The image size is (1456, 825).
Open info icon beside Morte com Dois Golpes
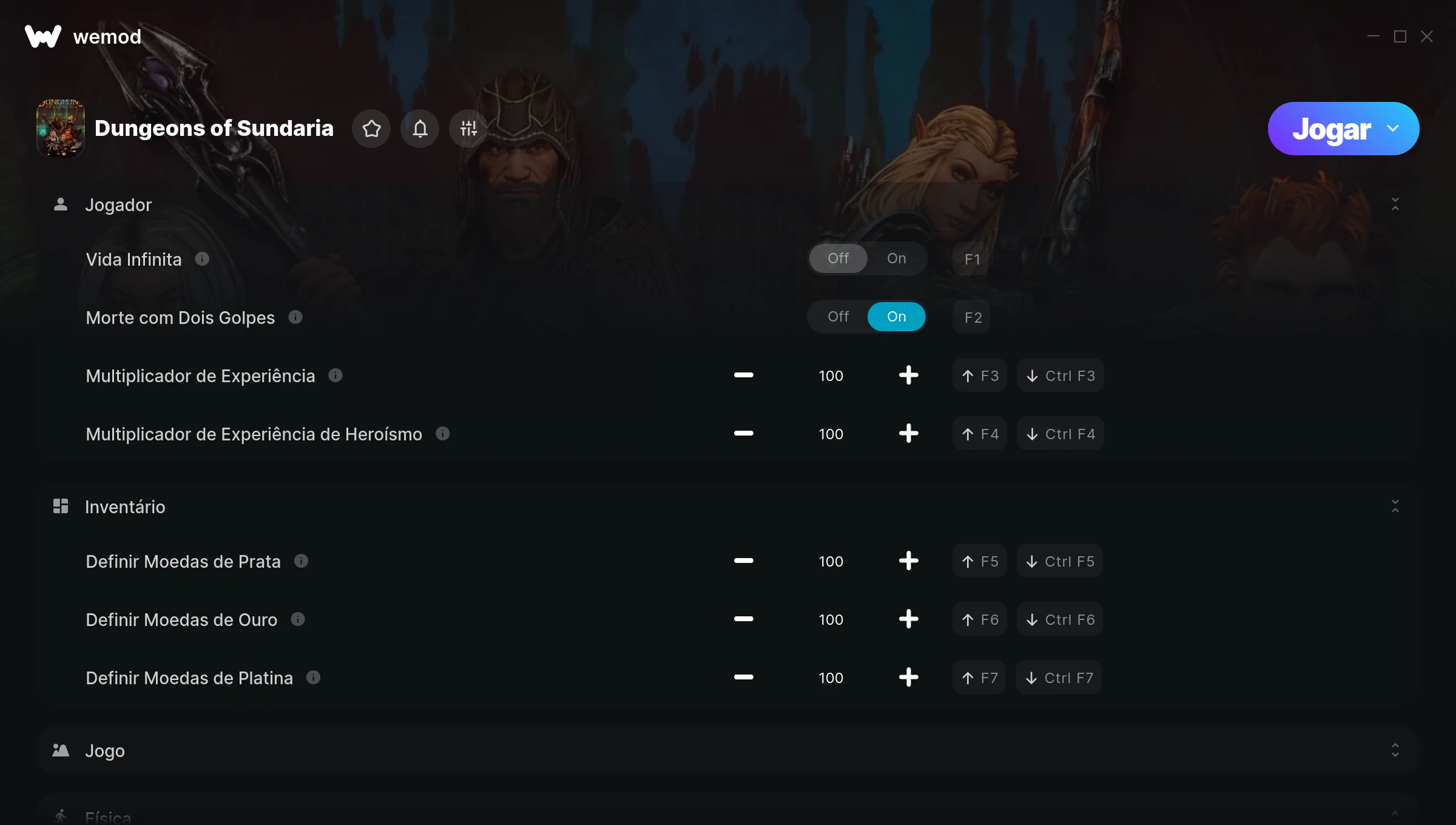[x=295, y=317]
